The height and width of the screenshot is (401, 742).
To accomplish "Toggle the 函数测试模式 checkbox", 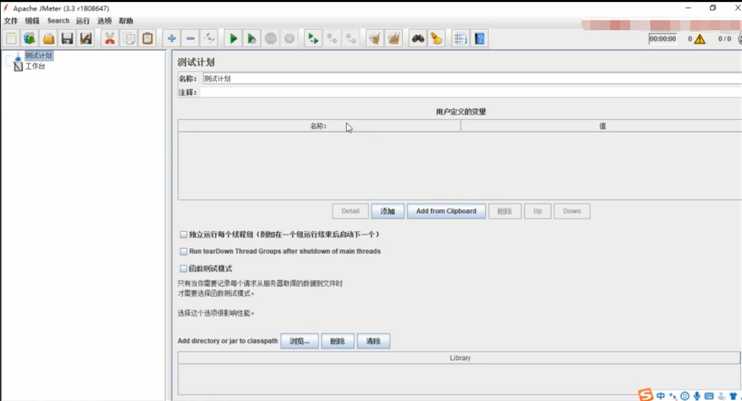I will click(184, 268).
